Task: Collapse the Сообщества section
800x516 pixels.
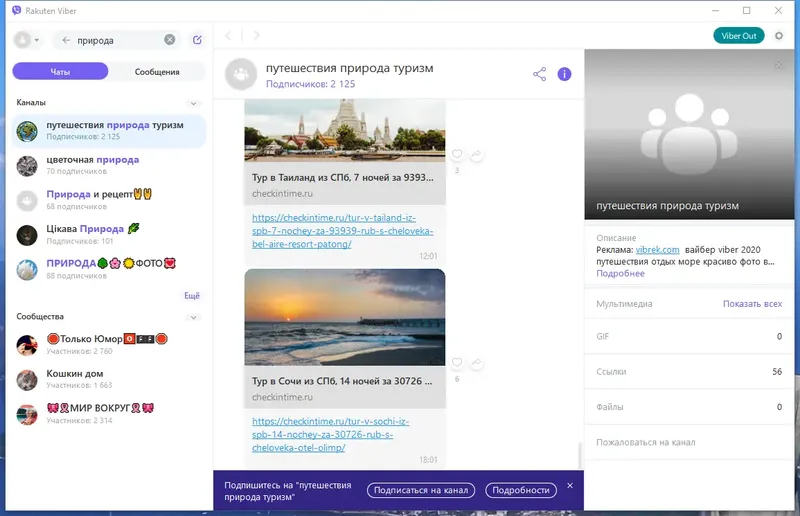Action: [x=193, y=317]
